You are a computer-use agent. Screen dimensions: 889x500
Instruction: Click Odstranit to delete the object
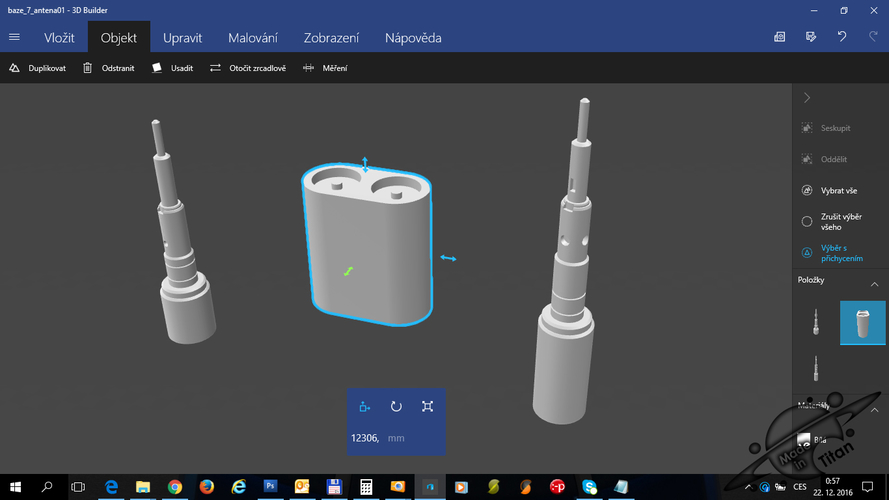tap(109, 68)
